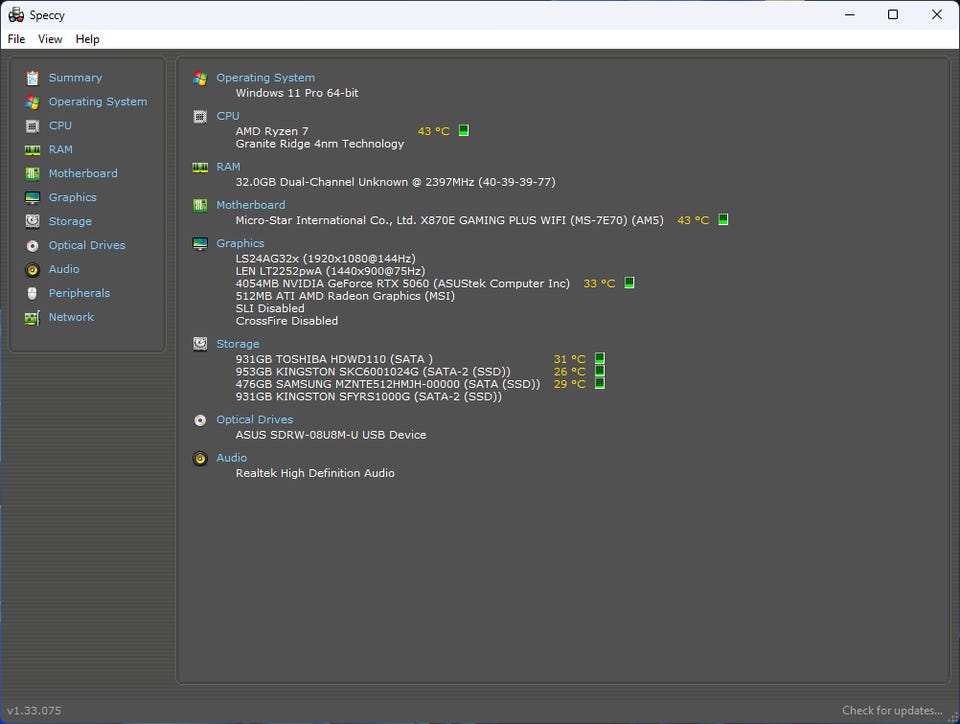Viewport: 960px width, 724px height.
Task: Click the CPU temperature indicator icon
Action: click(464, 131)
